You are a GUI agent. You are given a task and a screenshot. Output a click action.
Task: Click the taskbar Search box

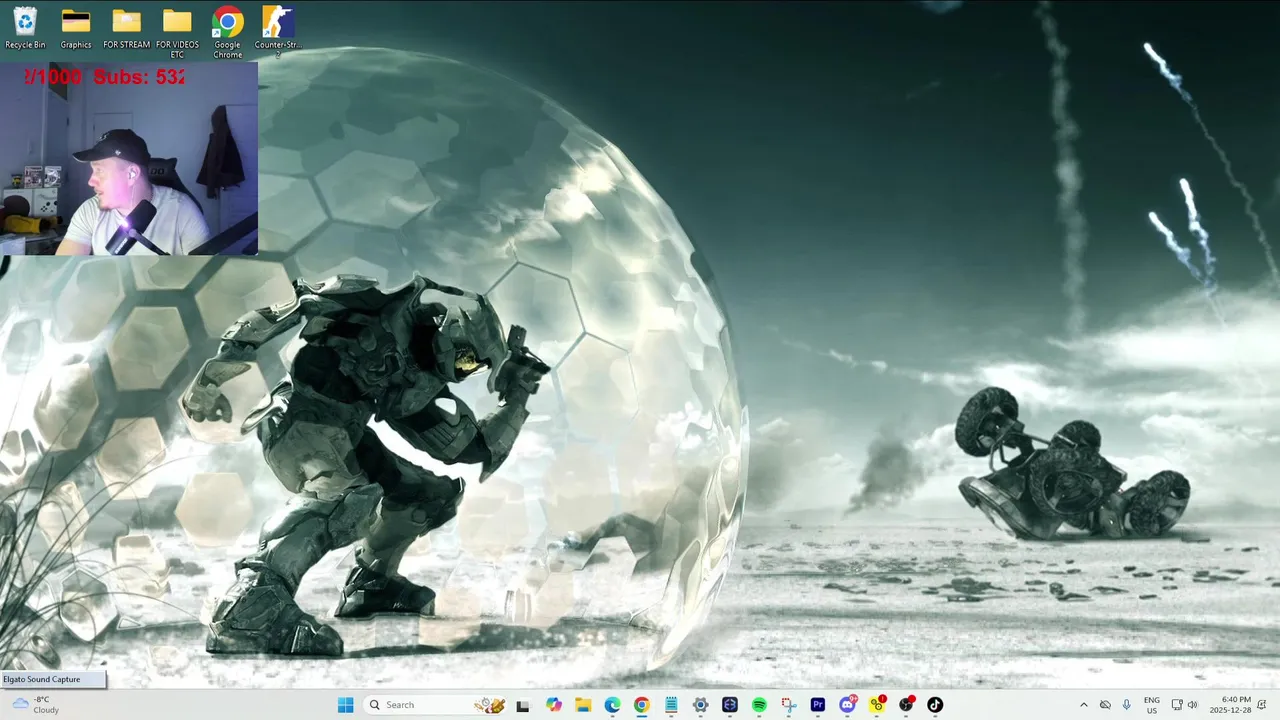[x=435, y=705]
